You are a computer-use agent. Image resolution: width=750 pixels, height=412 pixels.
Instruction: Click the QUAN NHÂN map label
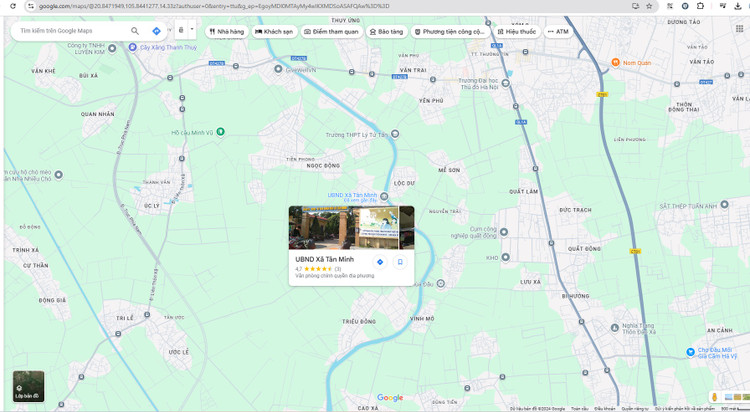click(98, 114)
